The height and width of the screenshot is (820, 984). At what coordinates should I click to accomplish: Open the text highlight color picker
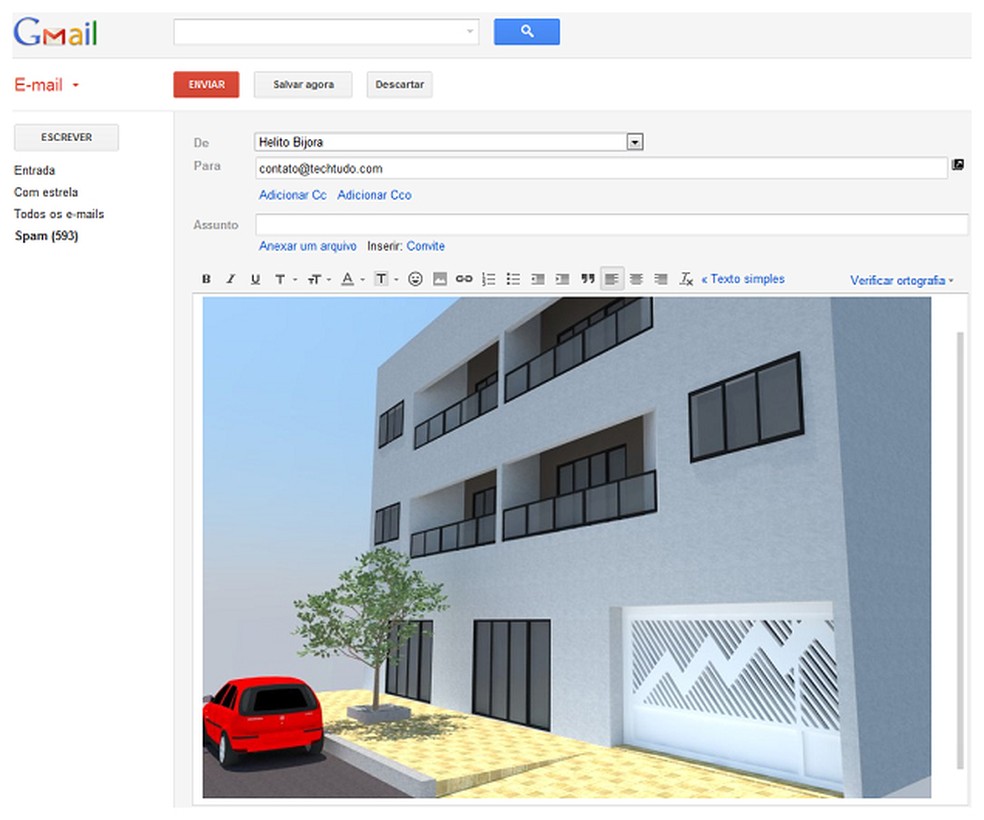click(x=386, y=279)
